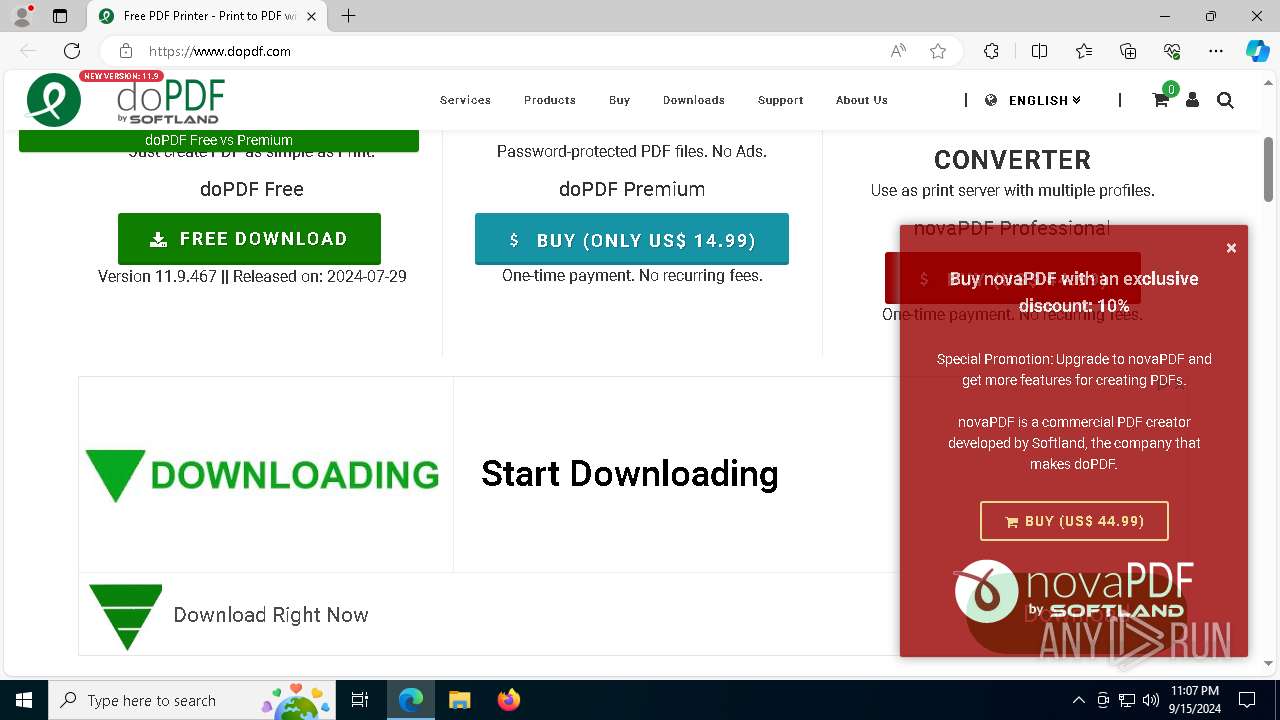Open the Products menu
The width and height of the screenshot is (1280, 720).
(x=550, y=100)
